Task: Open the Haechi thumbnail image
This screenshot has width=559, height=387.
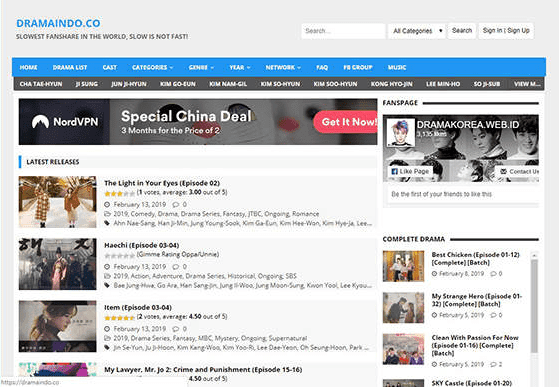Action: tap(57, 264)
